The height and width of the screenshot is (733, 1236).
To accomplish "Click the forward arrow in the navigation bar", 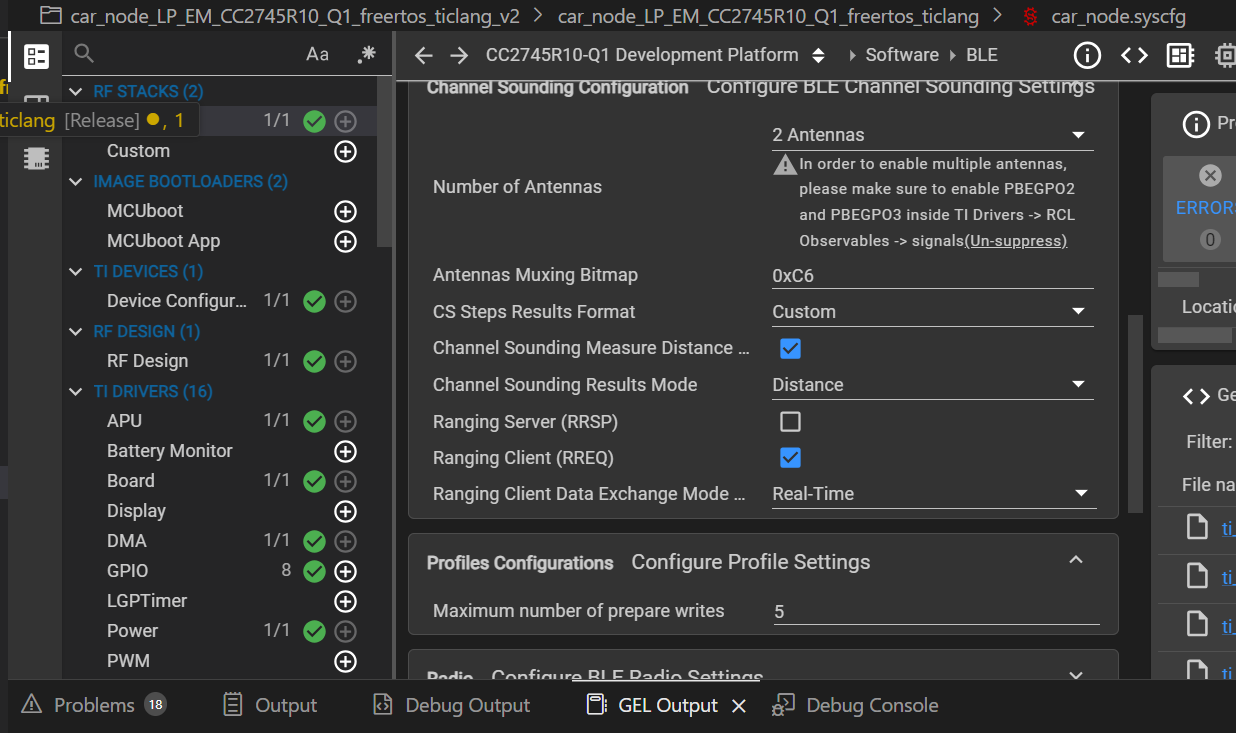I will coord(458,55).
